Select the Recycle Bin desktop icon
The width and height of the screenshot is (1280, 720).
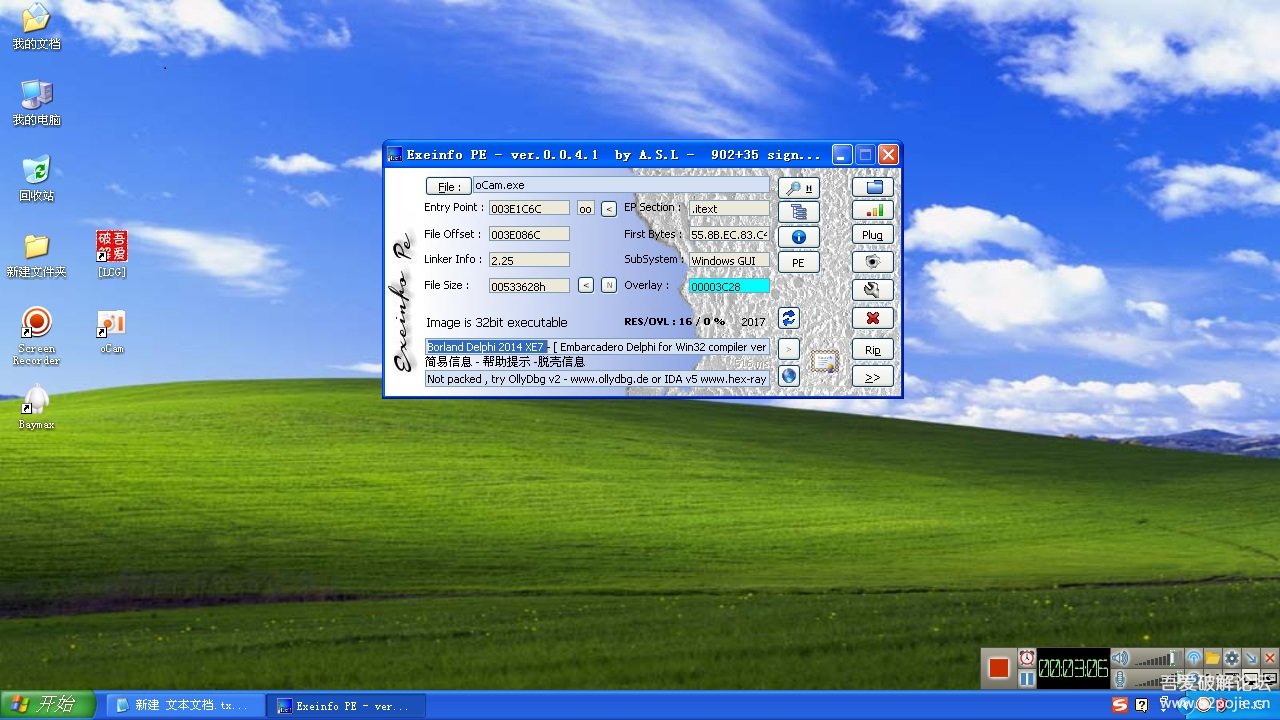[36, 179]
